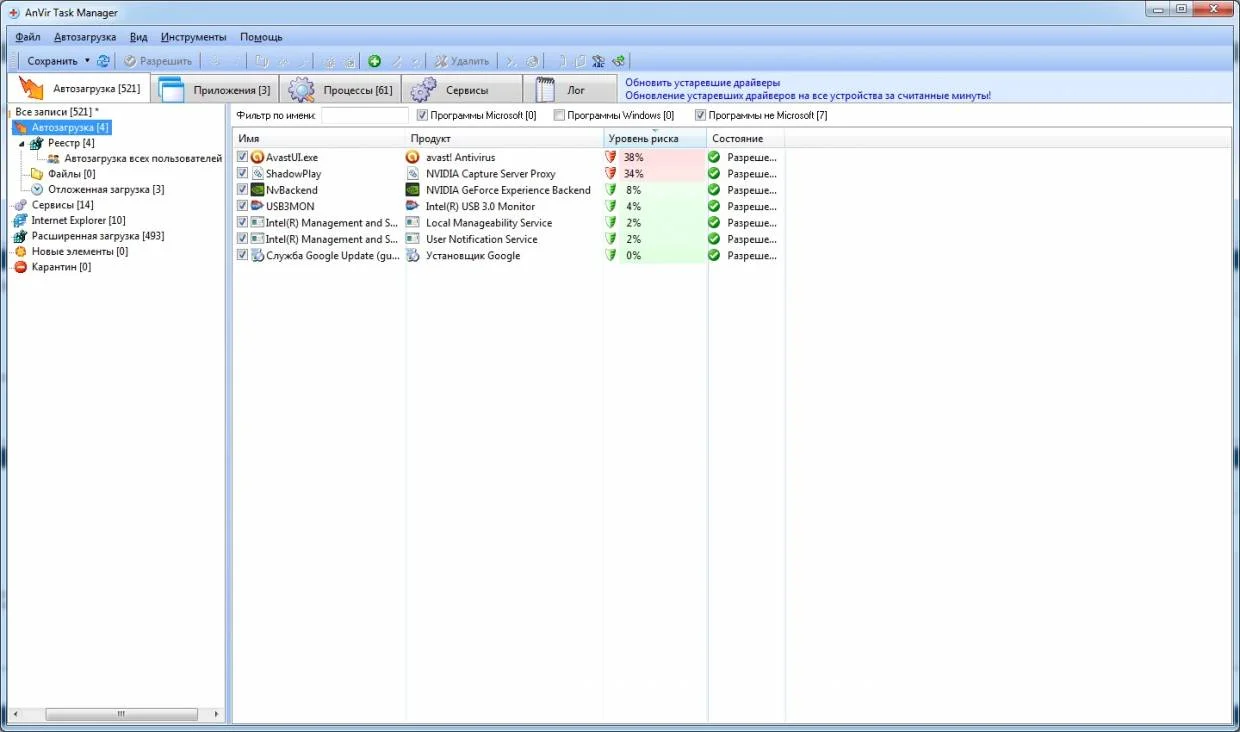Click the Сервисы gears icon in tree
1240x732 pixels.
coord(20,205)
